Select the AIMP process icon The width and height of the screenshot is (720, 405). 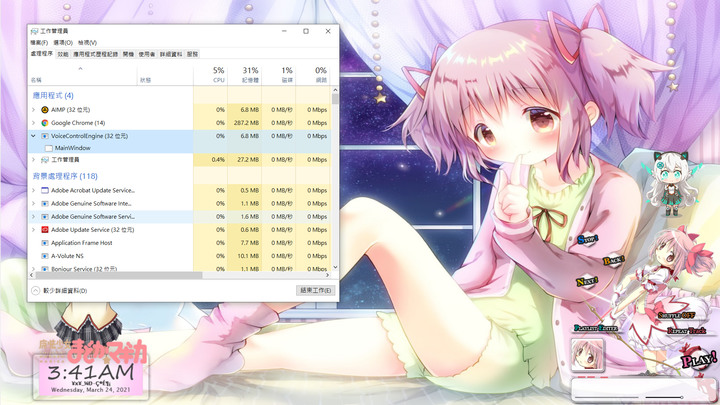pos(45,110)
